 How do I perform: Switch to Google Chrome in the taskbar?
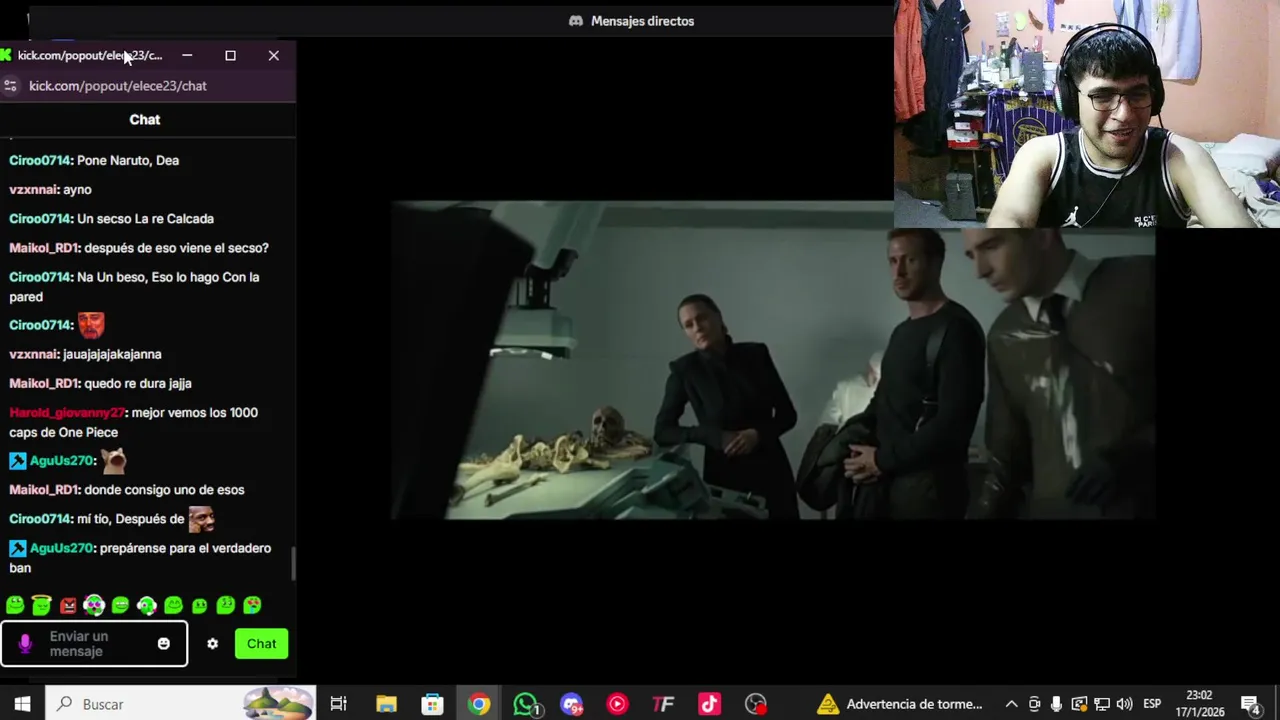[x=479, y=704]
